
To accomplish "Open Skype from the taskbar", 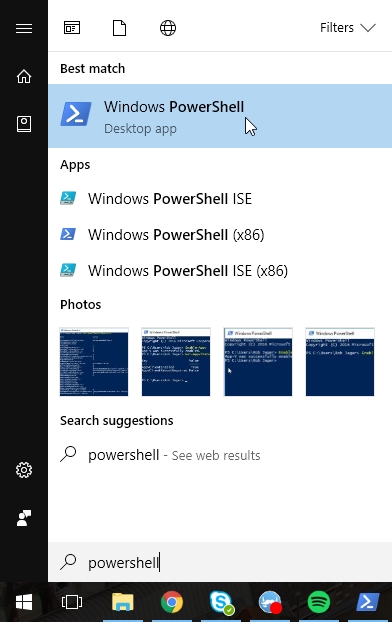I will 221,602.
